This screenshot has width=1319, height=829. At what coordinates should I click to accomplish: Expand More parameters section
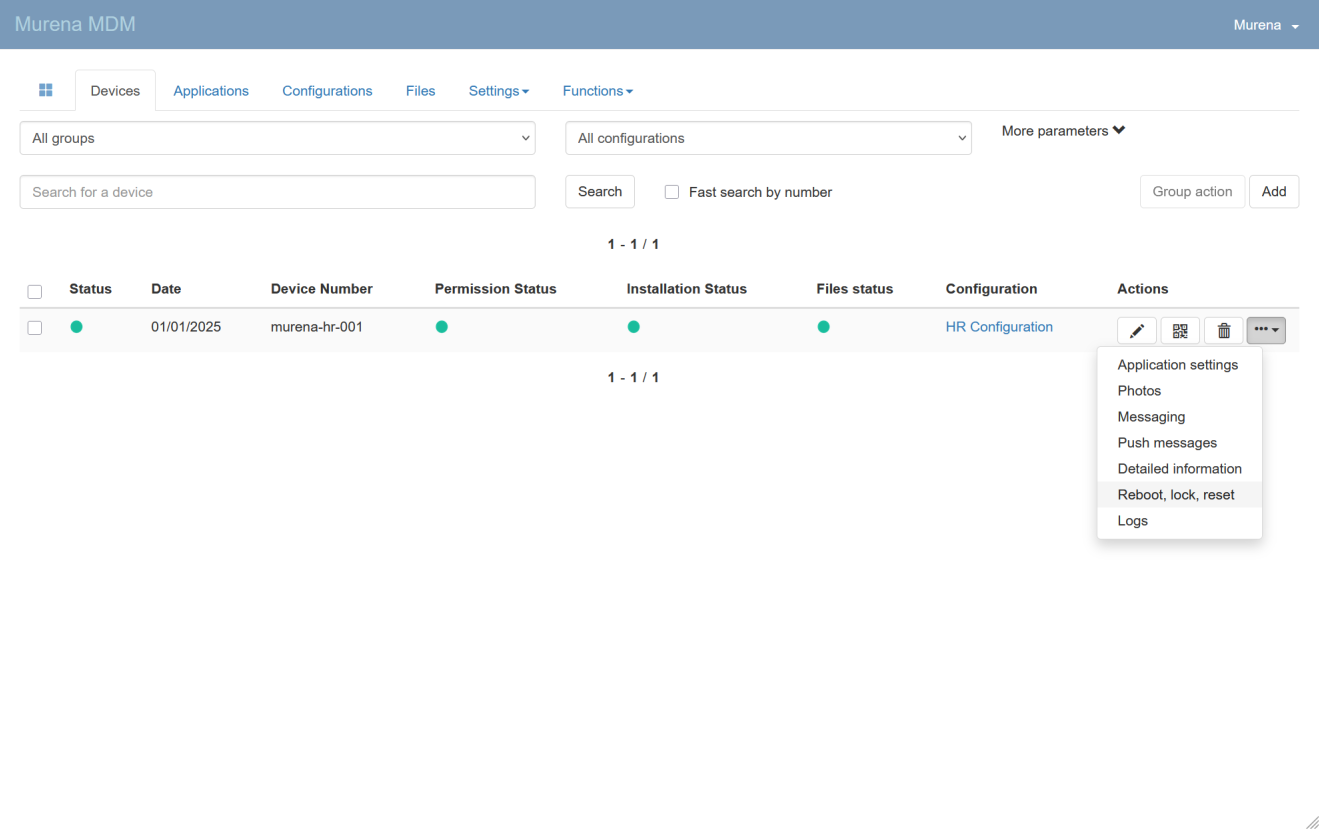coord(1063,131)
